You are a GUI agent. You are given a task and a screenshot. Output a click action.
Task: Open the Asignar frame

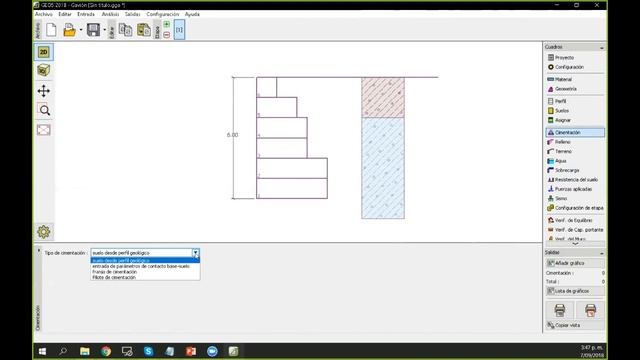pyautogui.click(x=575, y=120)
